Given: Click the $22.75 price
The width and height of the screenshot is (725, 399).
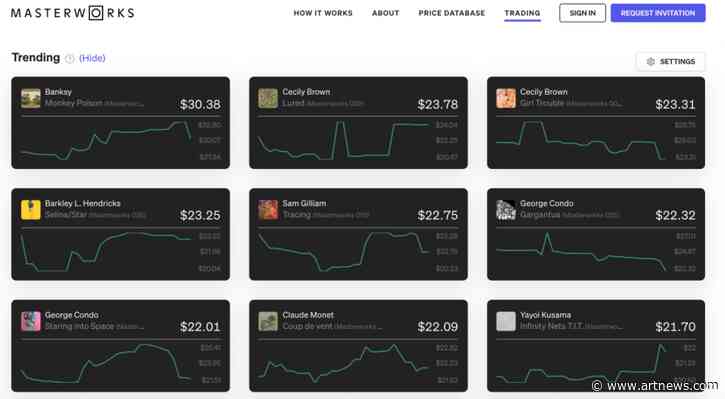Looking at the screenshot, I should pos(437,215).
